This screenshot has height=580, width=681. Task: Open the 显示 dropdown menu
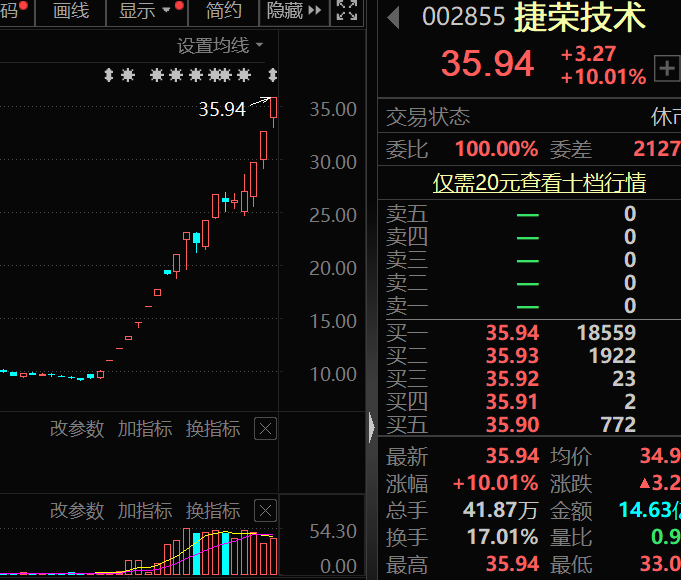point(147,10)
